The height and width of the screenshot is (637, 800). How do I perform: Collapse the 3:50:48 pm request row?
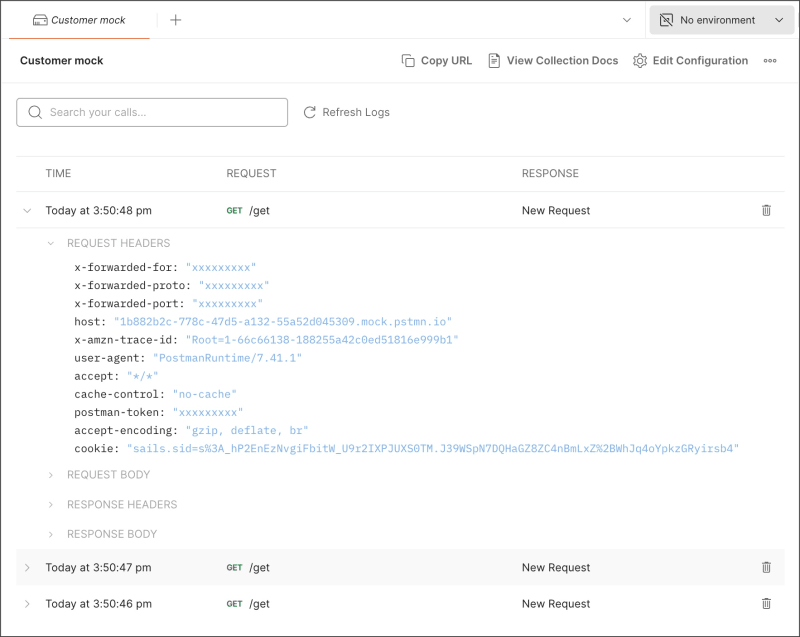point(27,211)
